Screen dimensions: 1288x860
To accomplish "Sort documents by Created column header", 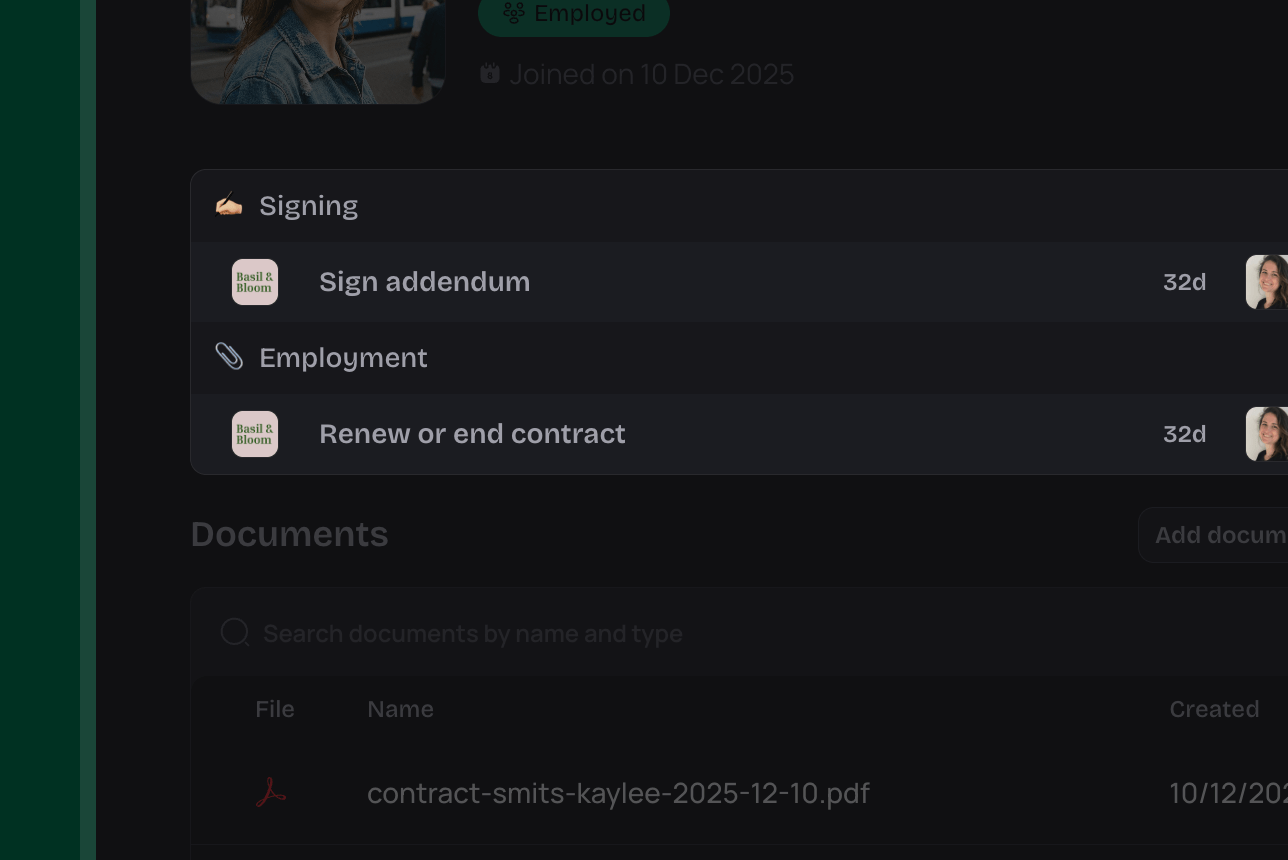I will pos(1214,709).
